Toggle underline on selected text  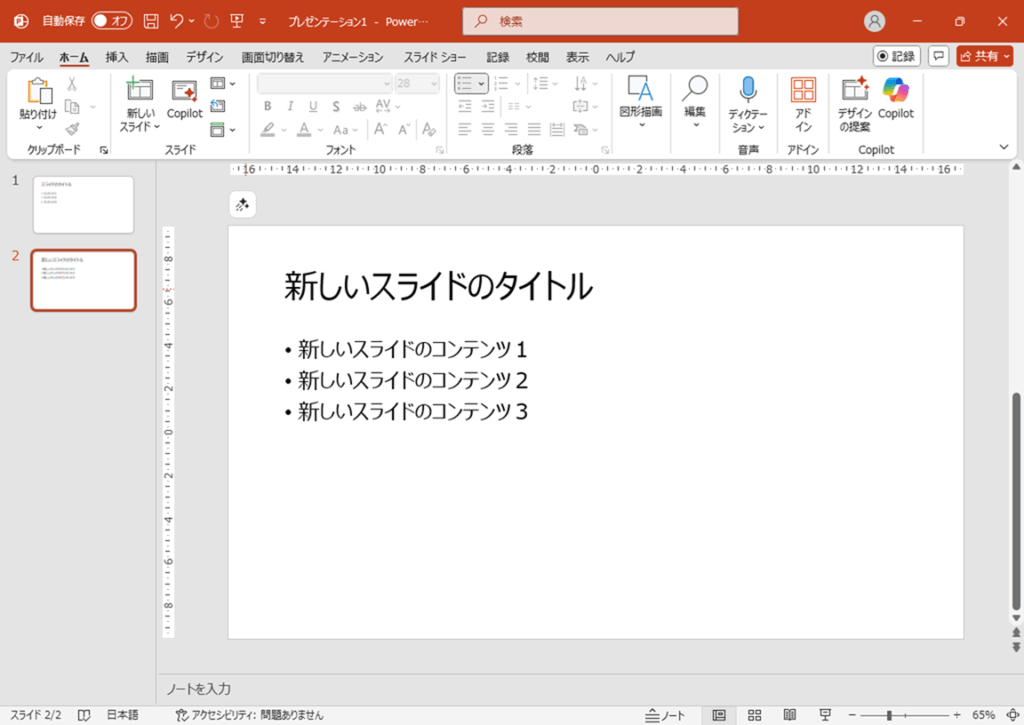pos(313,105)
